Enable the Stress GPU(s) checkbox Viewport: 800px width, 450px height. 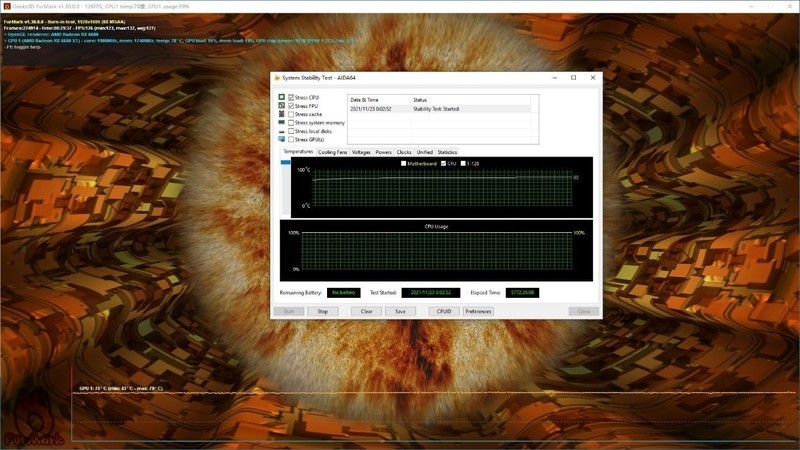pos(291,139)
